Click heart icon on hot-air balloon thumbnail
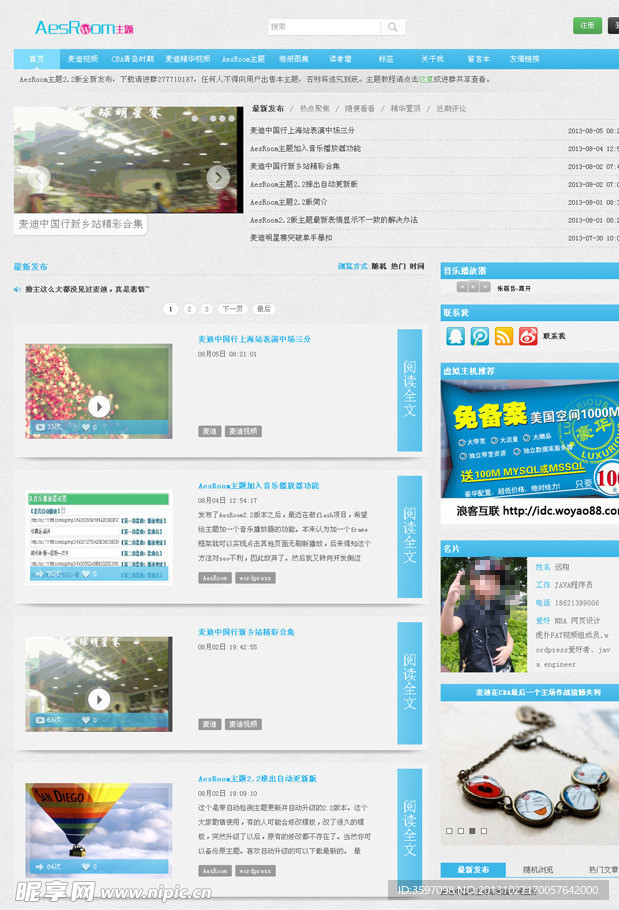Screen dimensions: 619x910 pyautogui.click(x=86, y=866)
